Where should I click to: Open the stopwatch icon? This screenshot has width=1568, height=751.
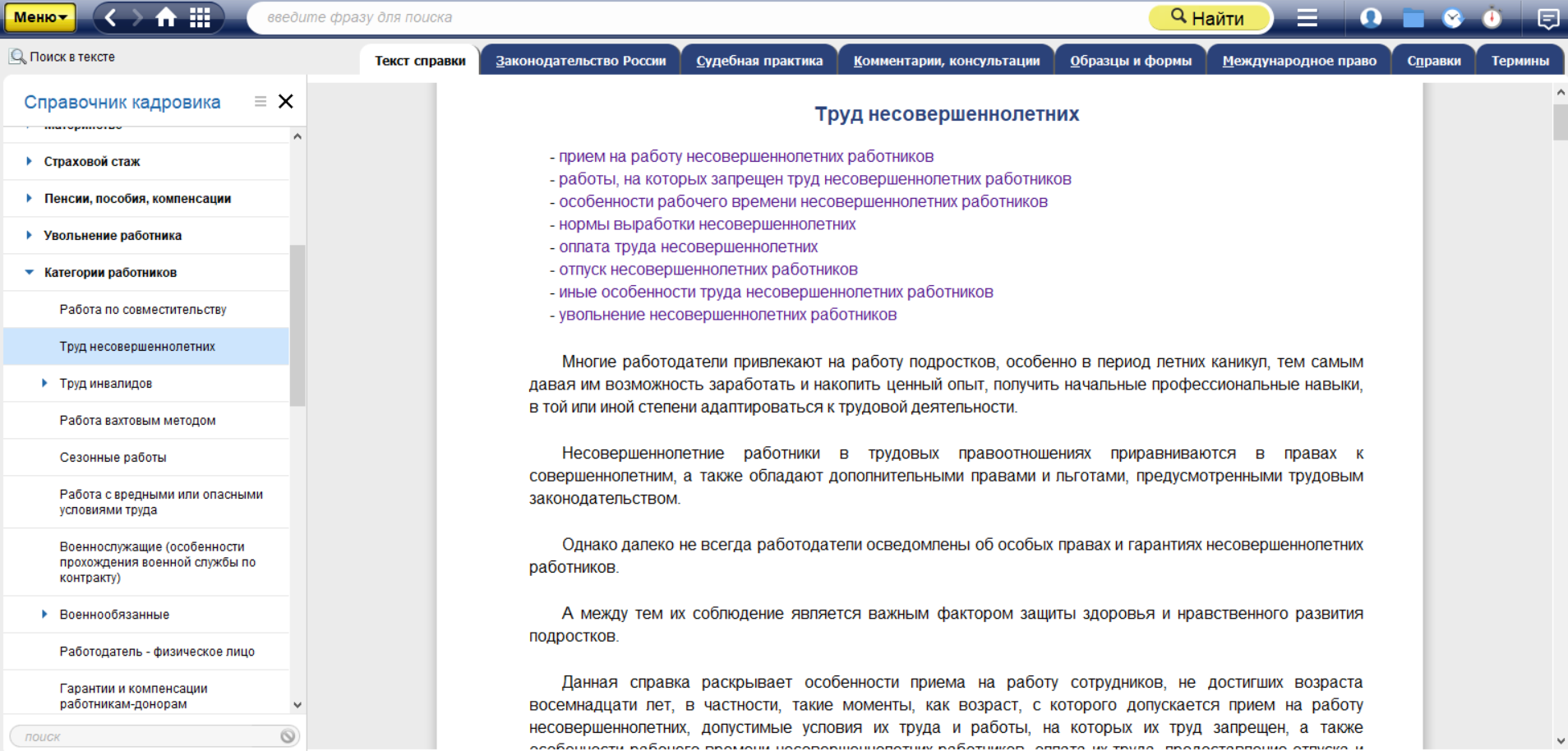pos(1492,17)
